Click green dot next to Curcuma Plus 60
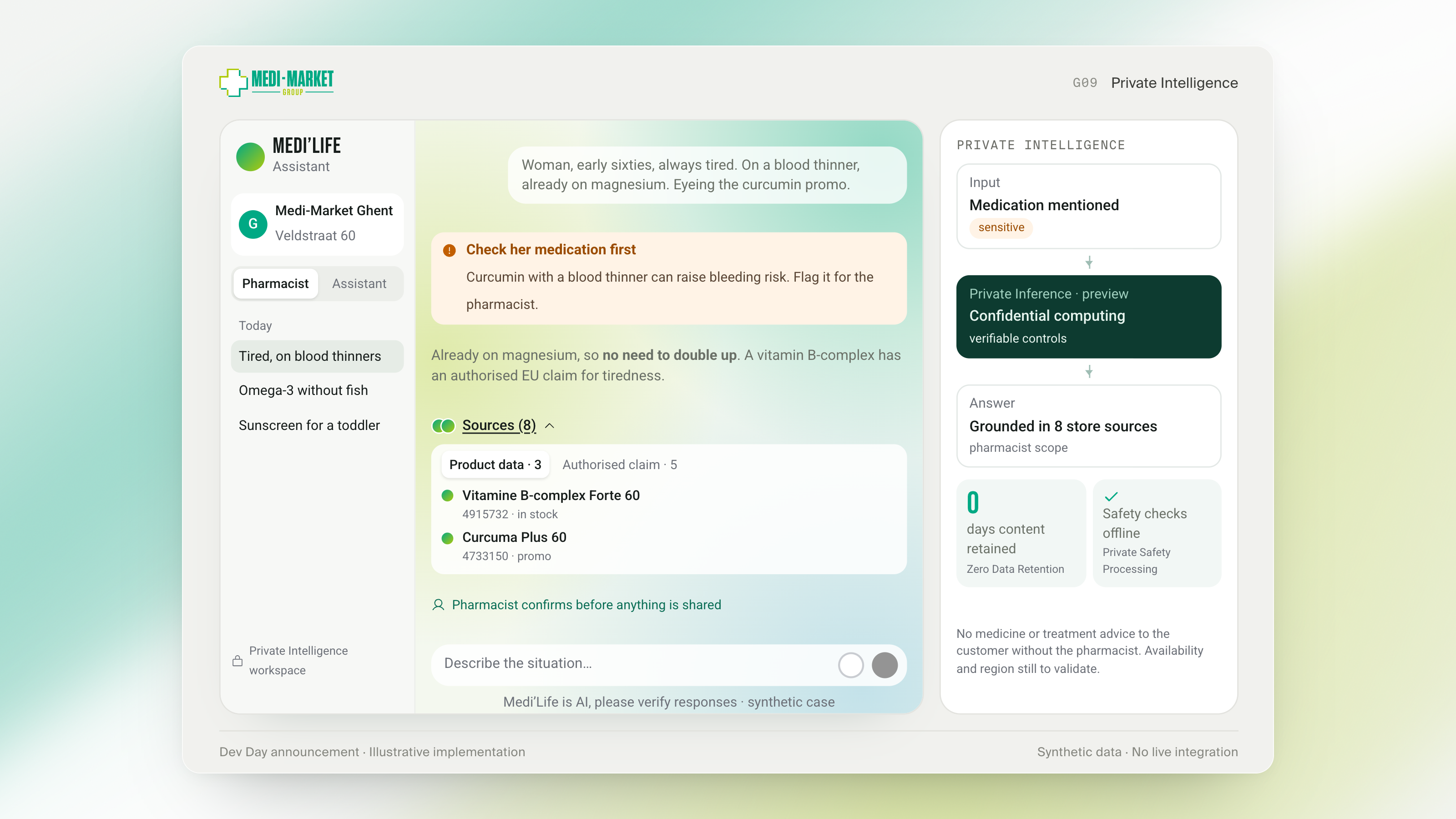 [x=447, y=537]
